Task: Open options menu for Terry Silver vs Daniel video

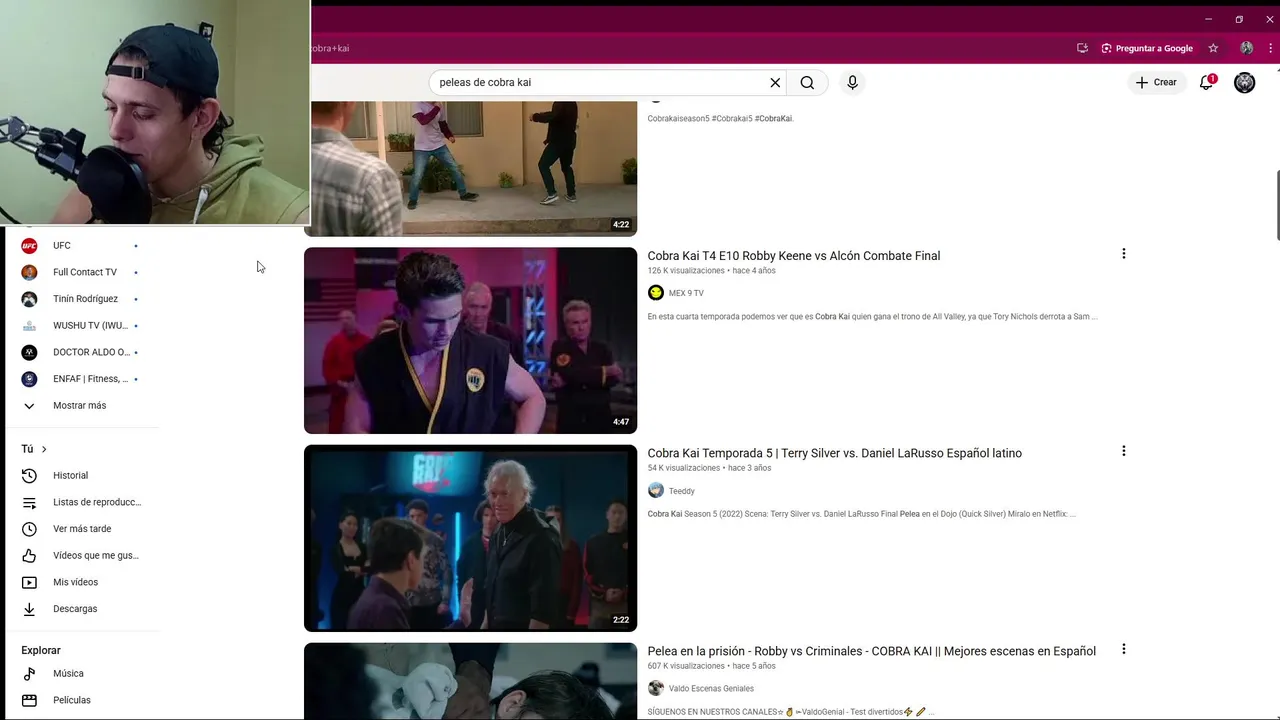Action: (1123, 451)
